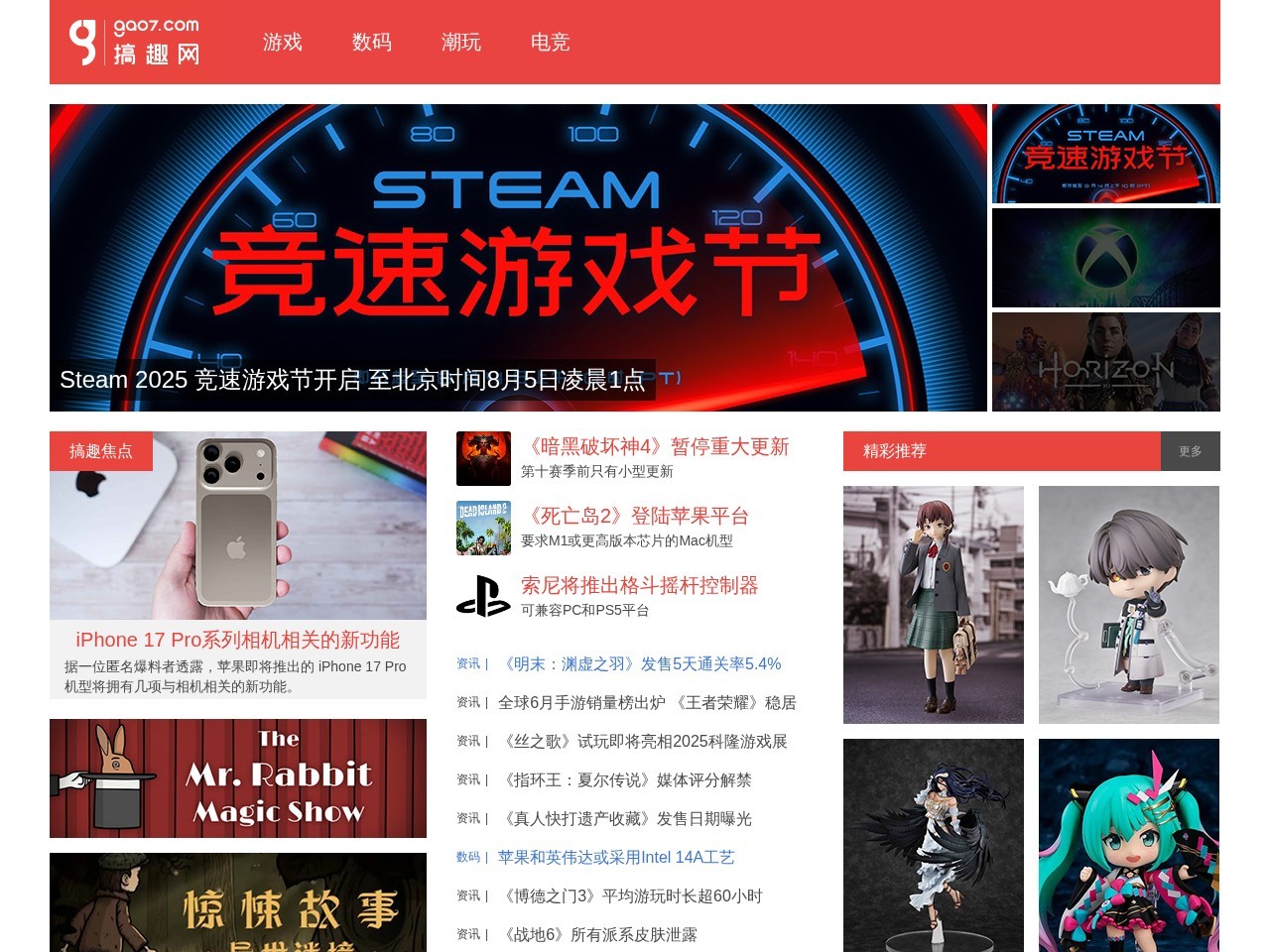
Task: Open the 游戏 navigation menu
Action: coord(283,43)
